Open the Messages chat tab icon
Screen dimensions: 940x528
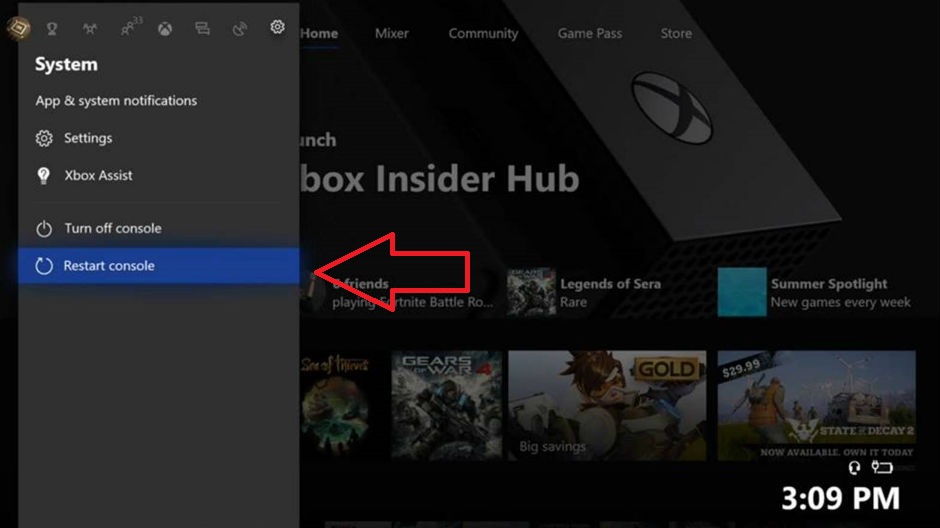tap(203, 28)
